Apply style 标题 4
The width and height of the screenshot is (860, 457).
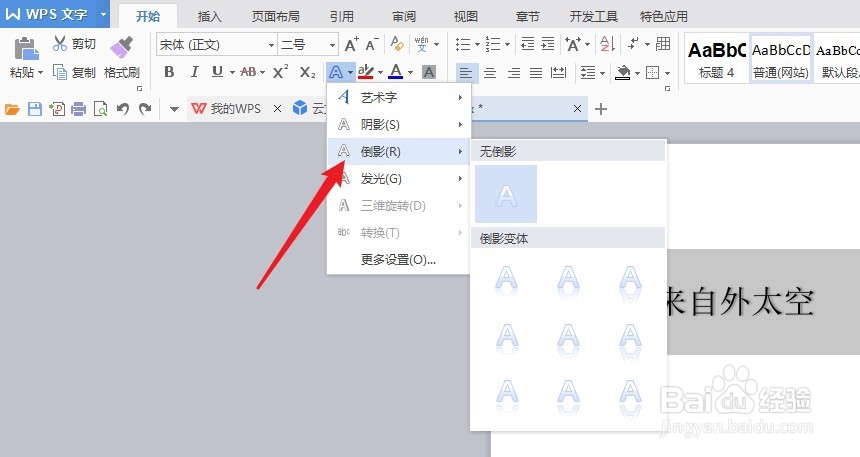(717, 60)
